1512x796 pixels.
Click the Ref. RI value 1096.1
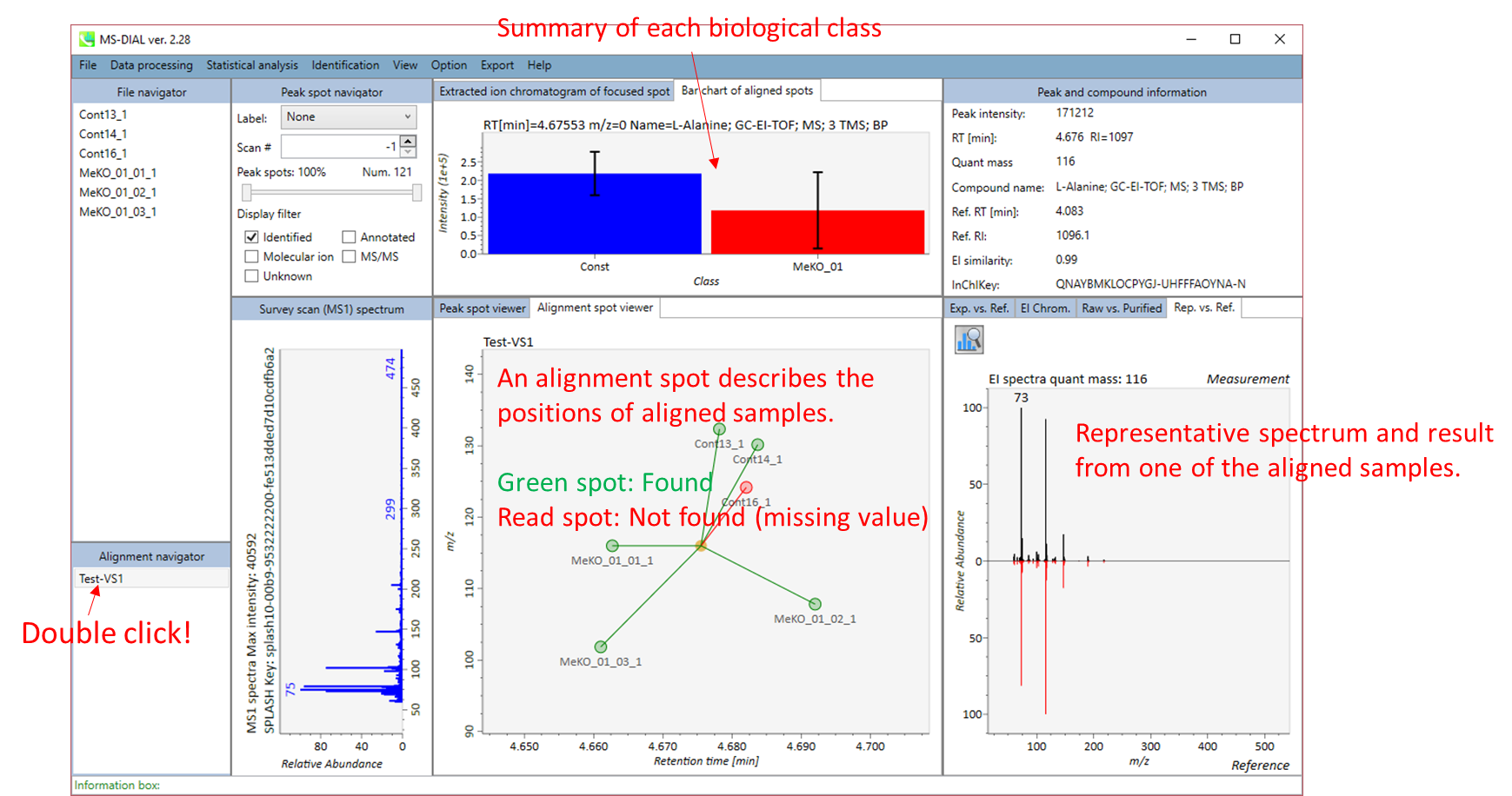point(1072,235)
